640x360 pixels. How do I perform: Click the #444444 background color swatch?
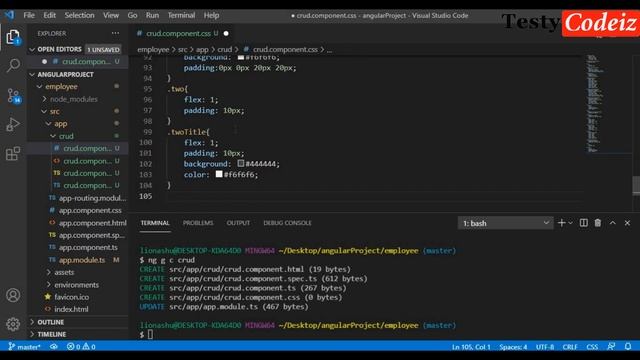241,163
